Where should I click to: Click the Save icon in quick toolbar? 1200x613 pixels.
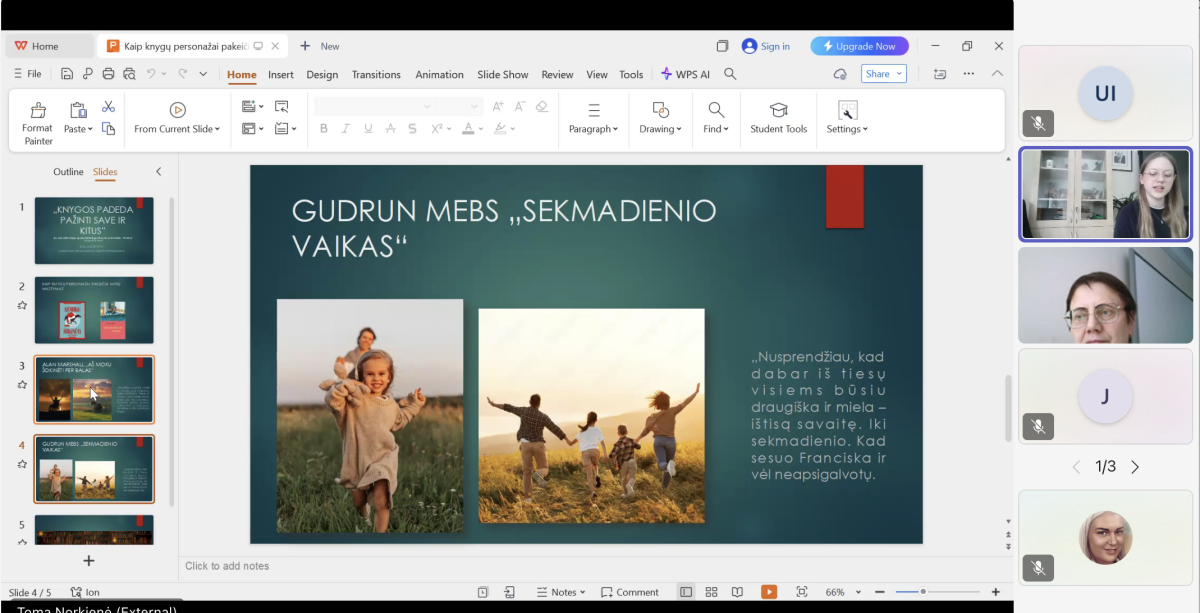click(67, 74)
